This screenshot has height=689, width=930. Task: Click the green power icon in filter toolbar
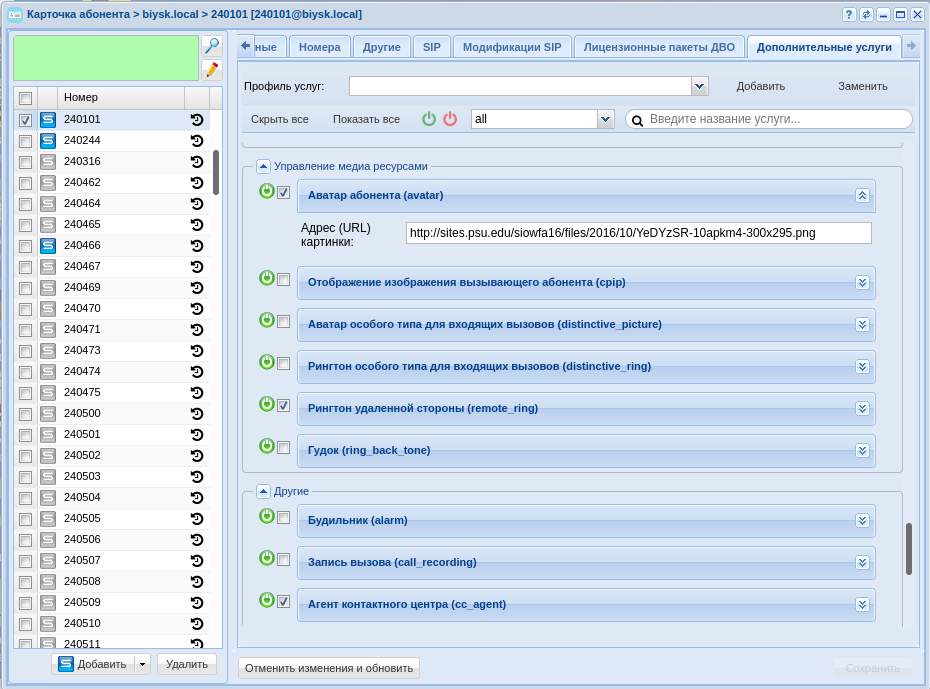tap(429, 119)
